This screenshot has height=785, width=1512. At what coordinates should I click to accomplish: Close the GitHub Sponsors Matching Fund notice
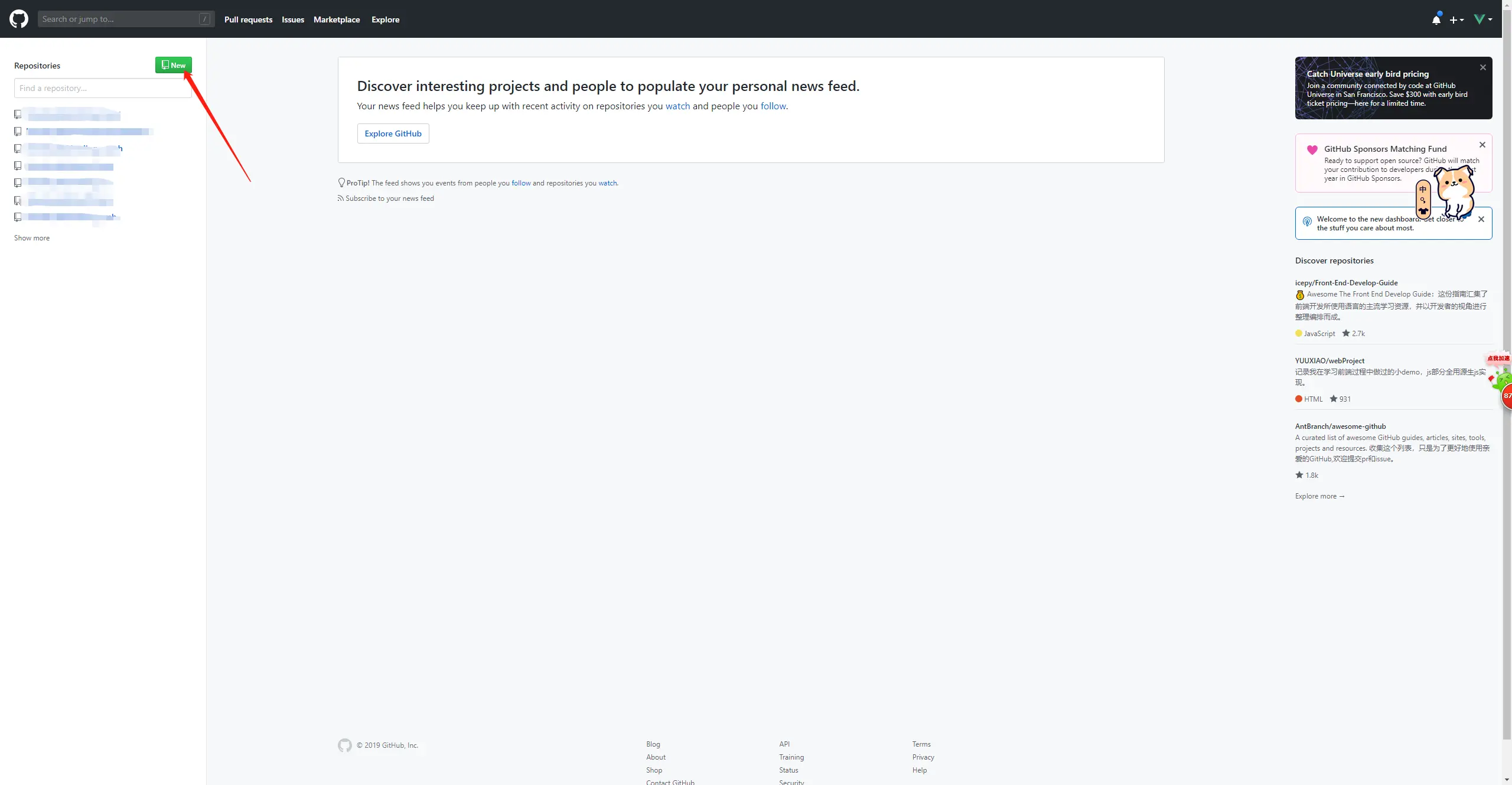tap(1482, 145)
